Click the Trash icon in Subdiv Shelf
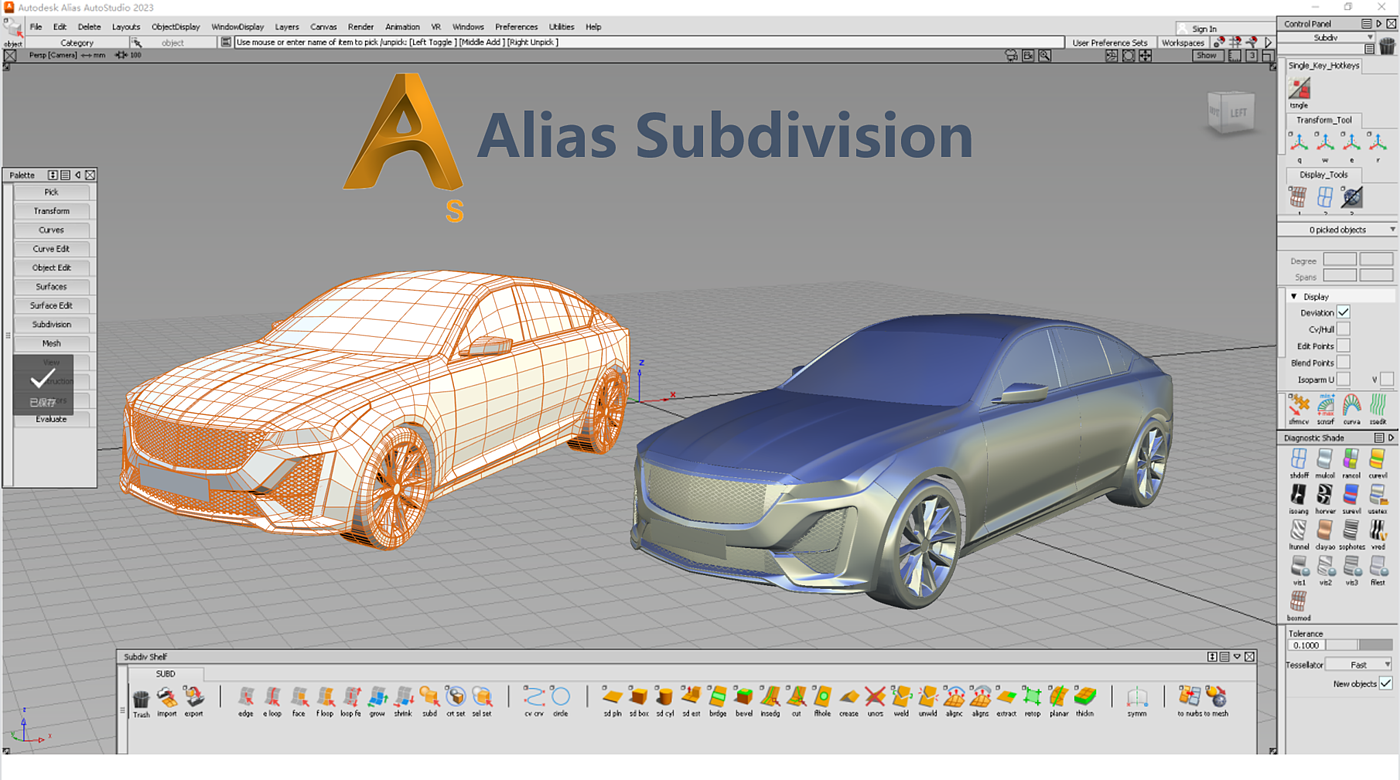This screenshot has width=1400, height=780. (141, 698)
